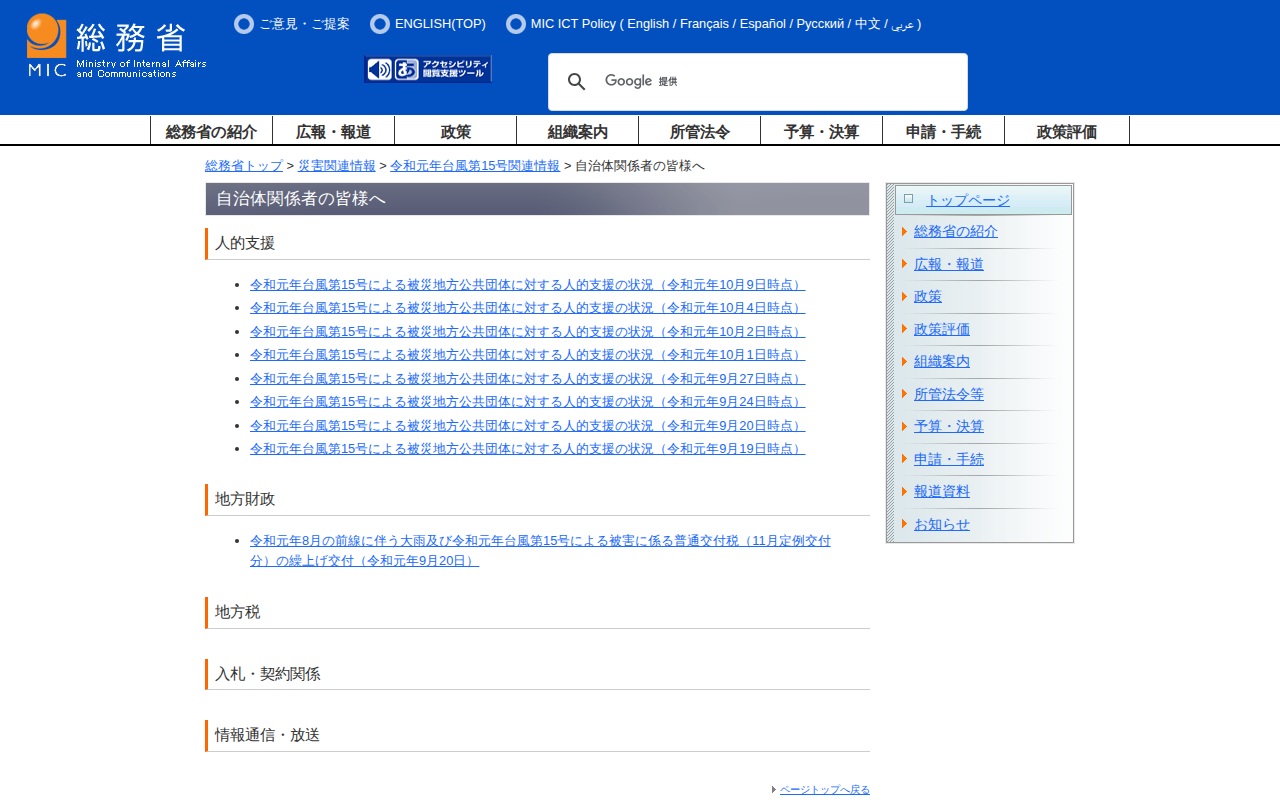Open お知らせ in the sidebar
The height and width of the screenshot is (800, 1280).
click(941, 524)
